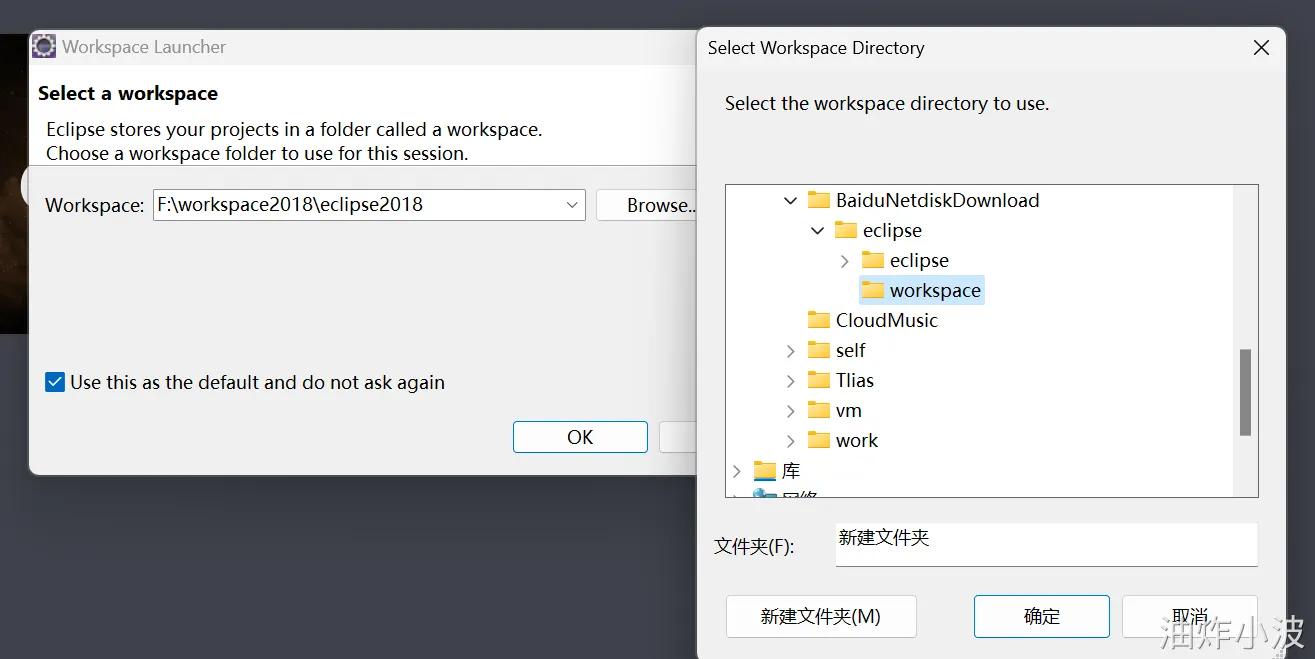Select the nested eclipse folder icon

[x=873, y=260]
